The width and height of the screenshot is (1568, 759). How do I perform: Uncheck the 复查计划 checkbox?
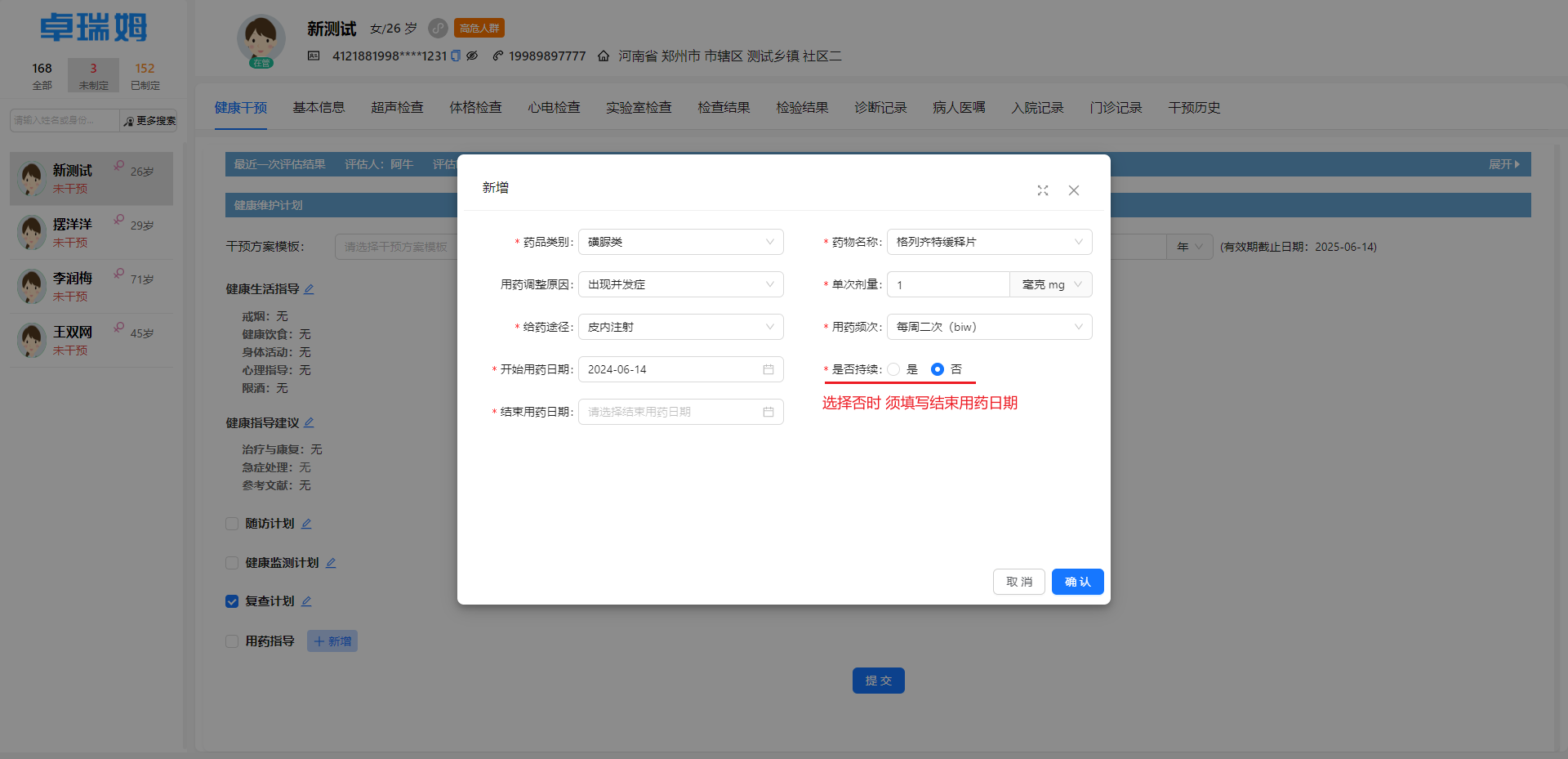(232, 601)
